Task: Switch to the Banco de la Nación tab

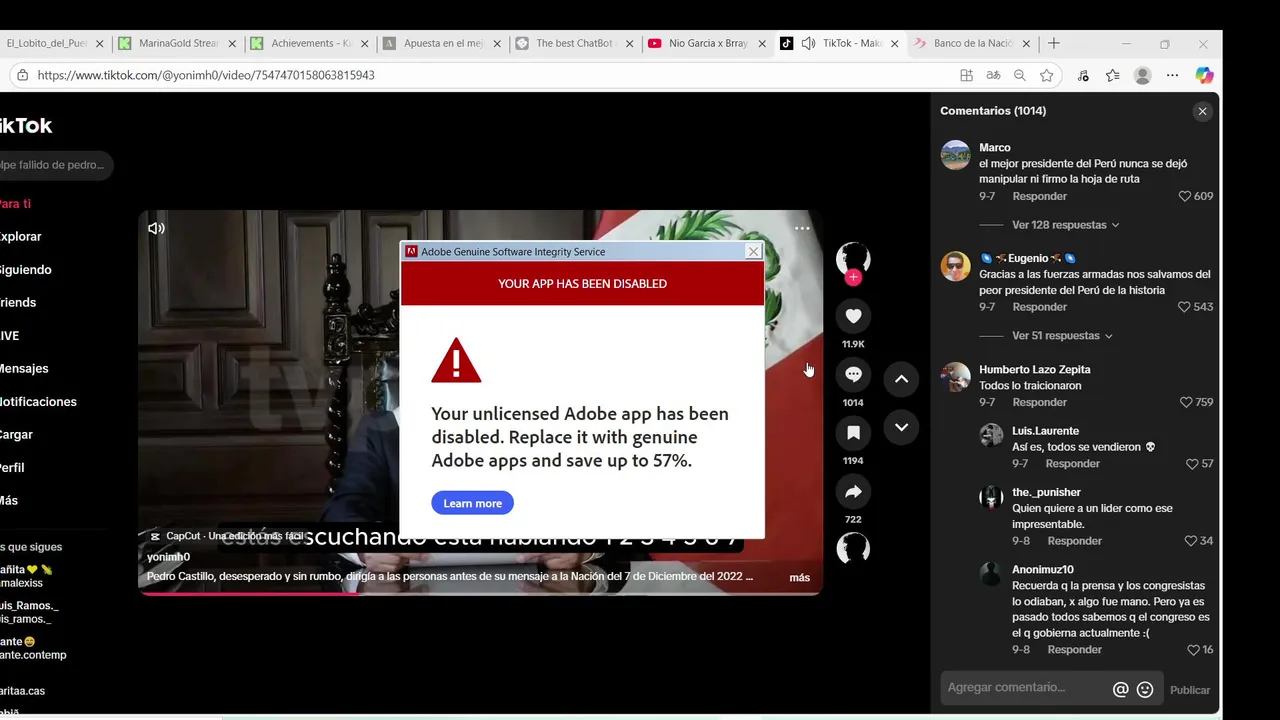Action: pos(972,43)
